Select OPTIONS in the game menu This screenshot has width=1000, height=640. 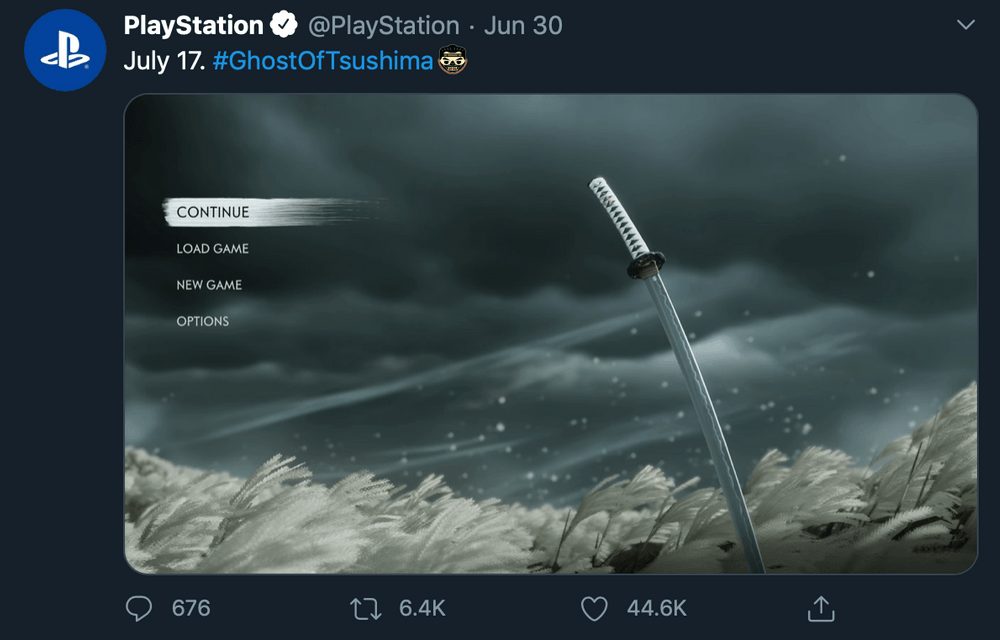click(205, 321)
